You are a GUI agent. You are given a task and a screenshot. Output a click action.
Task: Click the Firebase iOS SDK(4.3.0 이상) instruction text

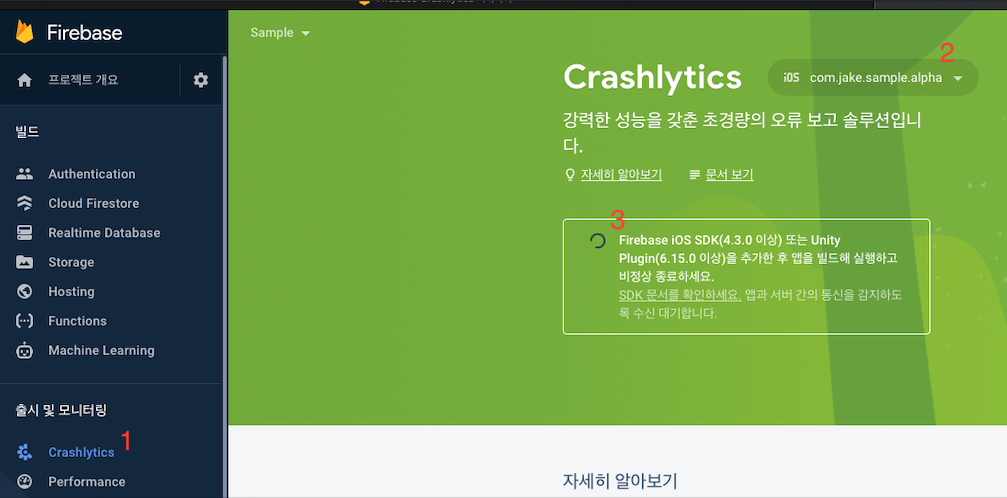pyautogui.click(x=758, y=258)
